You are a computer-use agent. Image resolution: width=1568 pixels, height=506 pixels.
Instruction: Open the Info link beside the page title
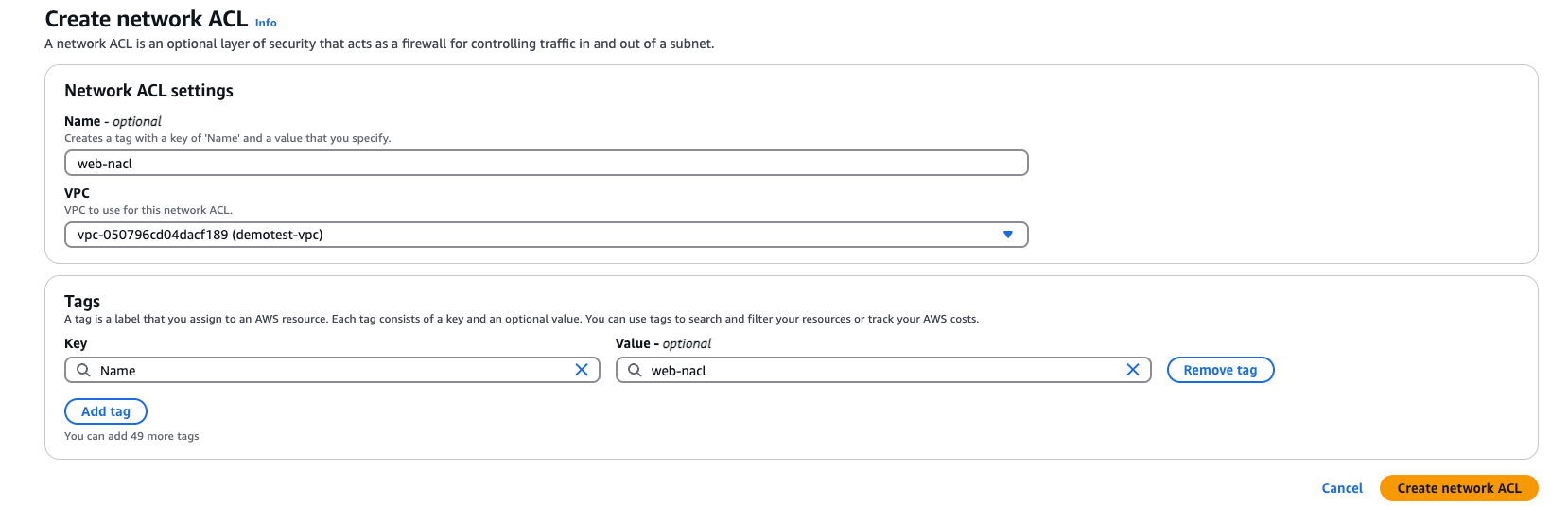266,23
